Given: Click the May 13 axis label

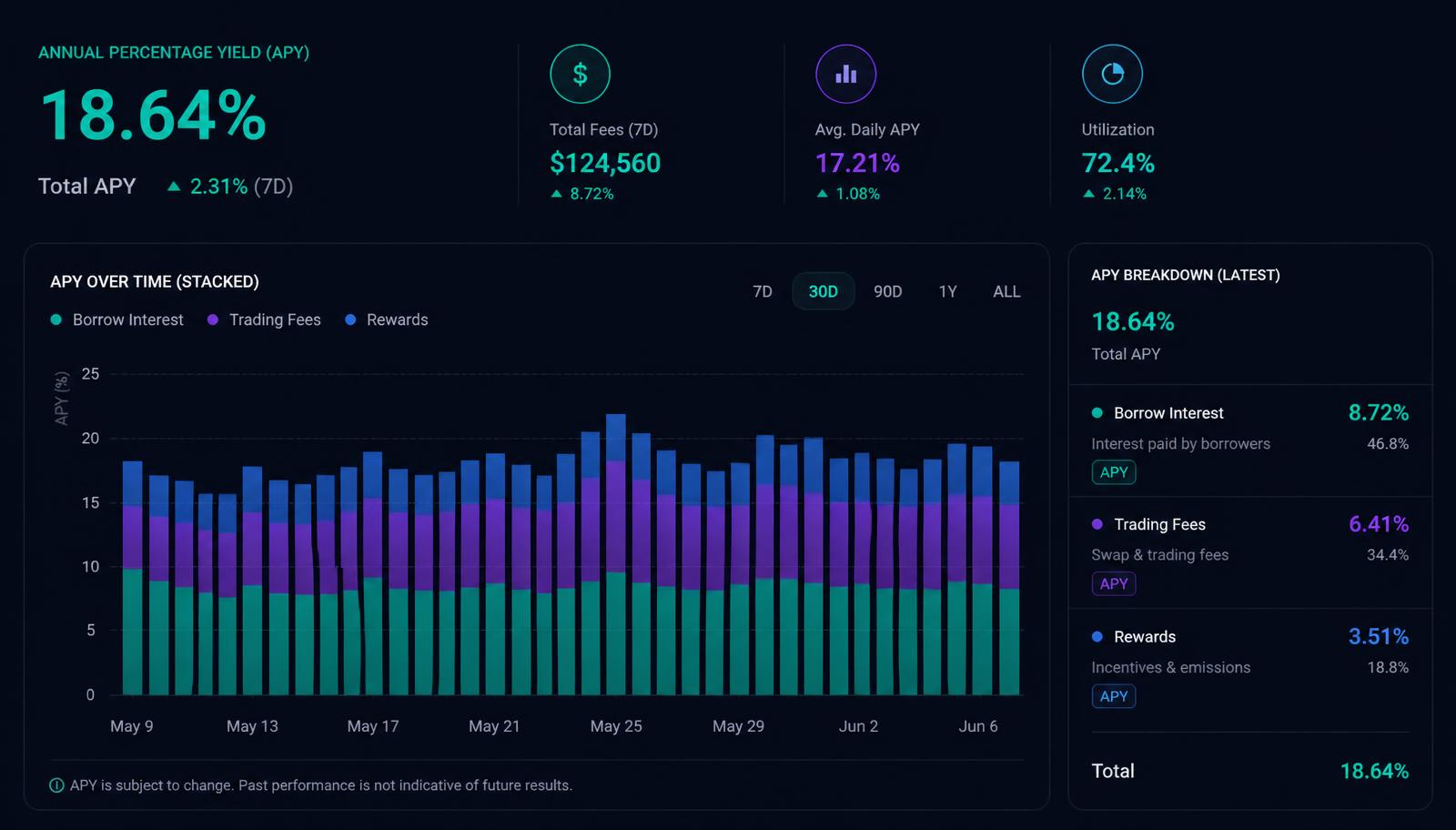Looking at the screenshot, I should tap(252, 726).
